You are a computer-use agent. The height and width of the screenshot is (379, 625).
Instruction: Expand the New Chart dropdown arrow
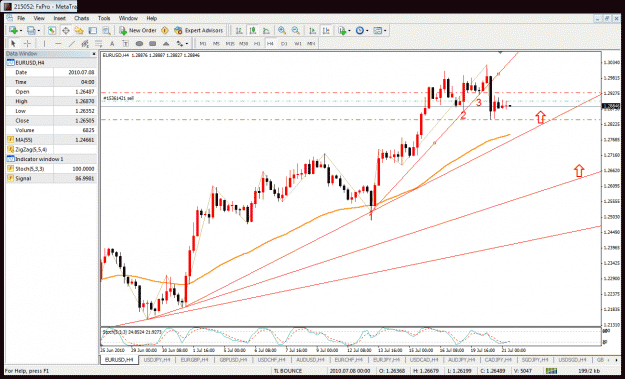[x=21, y=31]
